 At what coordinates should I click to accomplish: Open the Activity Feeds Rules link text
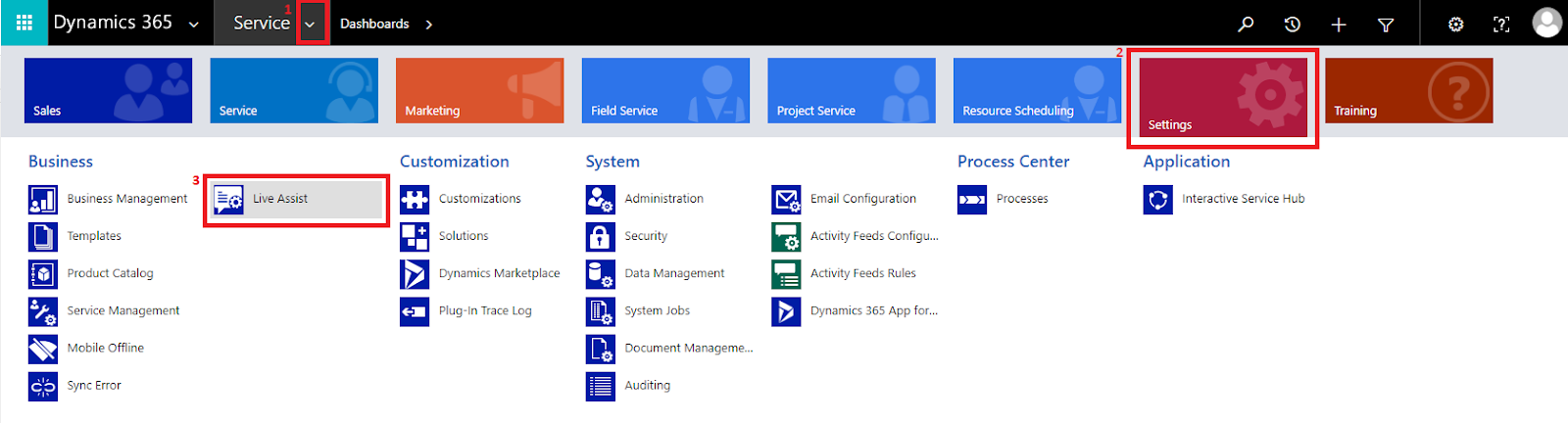click(x=863, y=273)
